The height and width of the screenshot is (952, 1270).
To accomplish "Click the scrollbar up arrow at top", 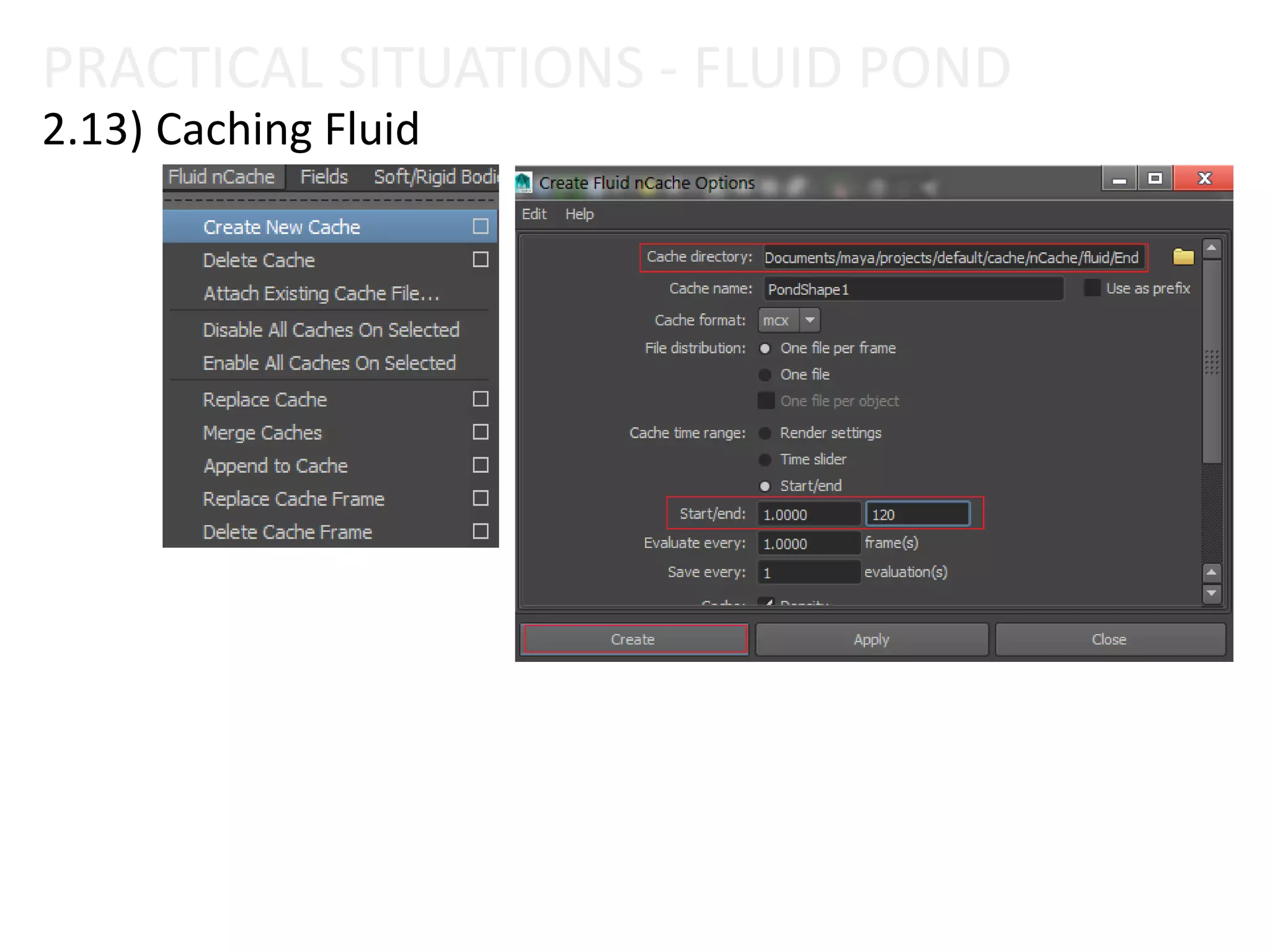I will pos(1212,249).
